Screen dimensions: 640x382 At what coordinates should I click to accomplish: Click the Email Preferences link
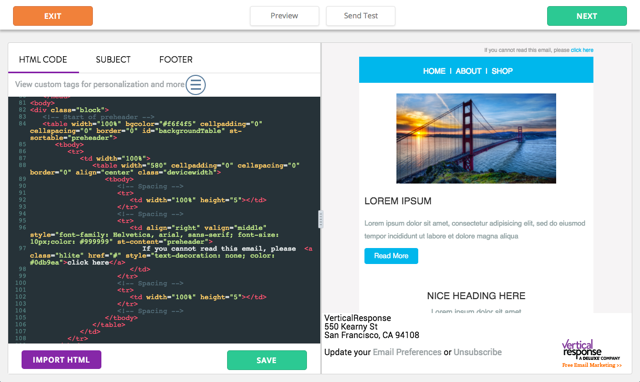click(407, 352)
